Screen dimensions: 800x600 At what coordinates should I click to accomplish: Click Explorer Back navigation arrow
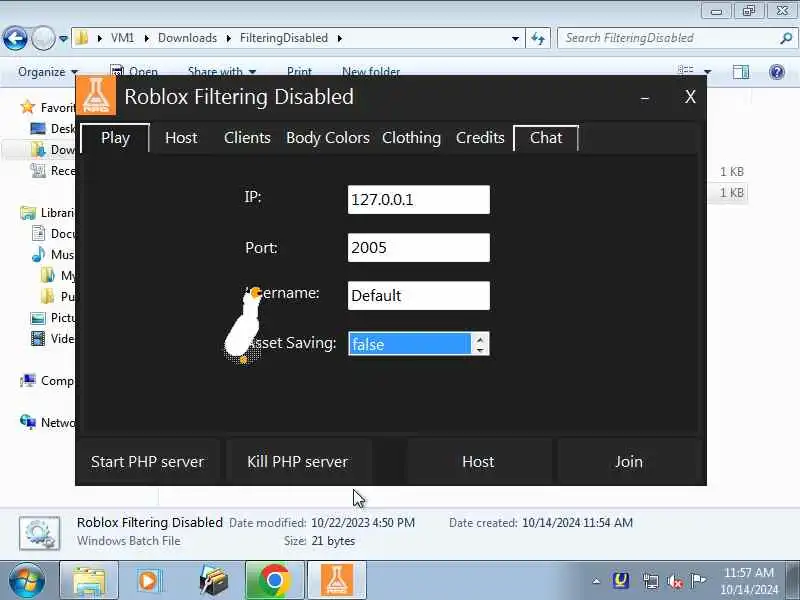coord(15,38)
